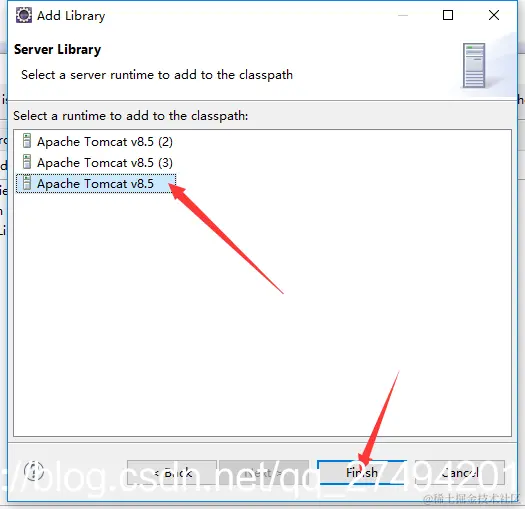525x509 pixels.
Task: Open help via the question mark icon
Action: (34, 471)
